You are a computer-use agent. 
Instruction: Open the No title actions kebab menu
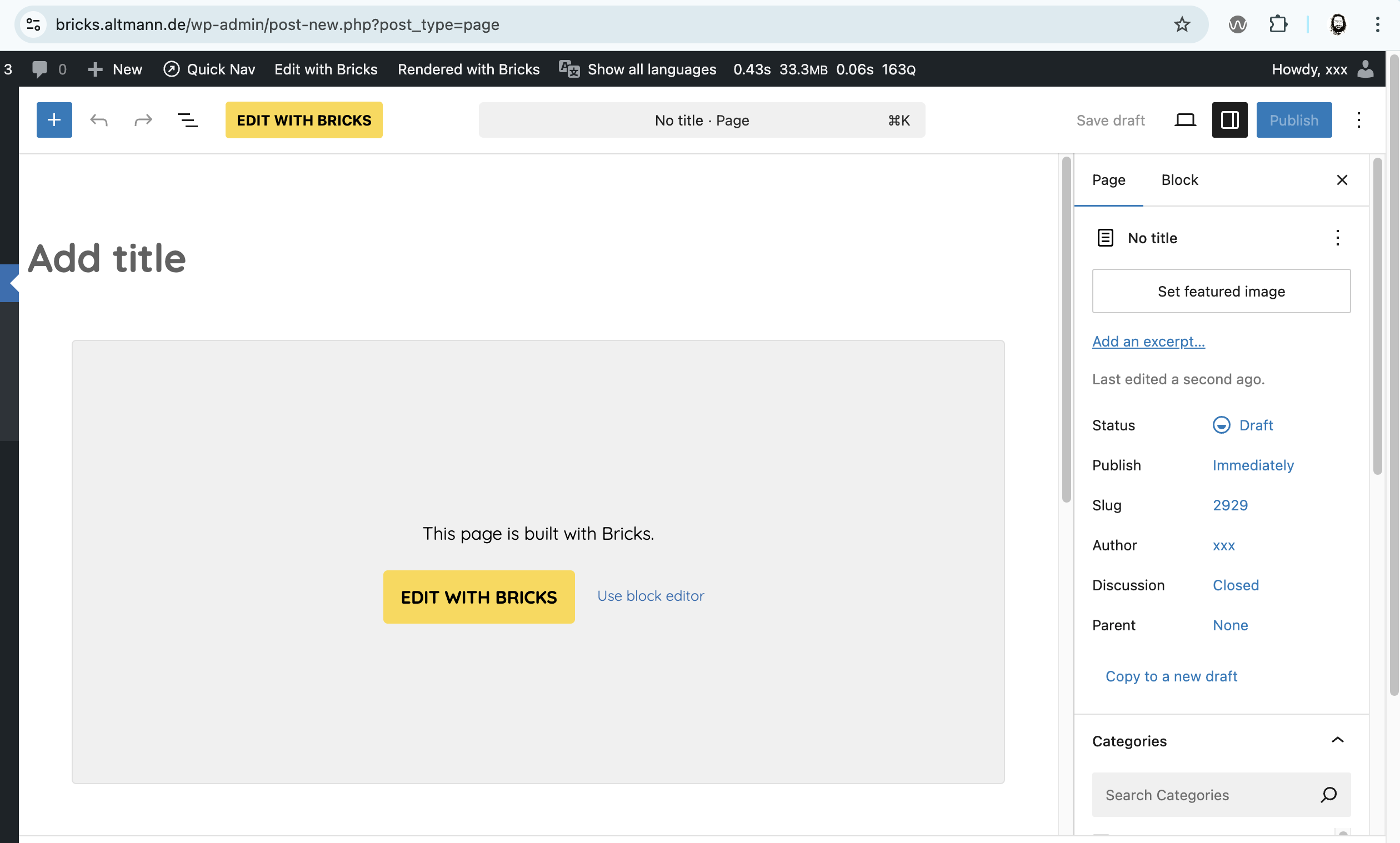pyautogui.click(x=1338, y=238)
